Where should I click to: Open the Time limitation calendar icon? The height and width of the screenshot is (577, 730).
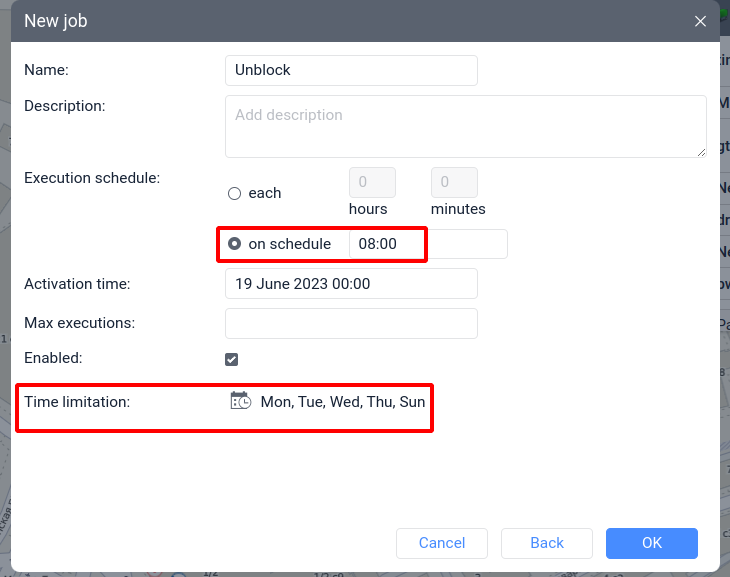(240, 401)
